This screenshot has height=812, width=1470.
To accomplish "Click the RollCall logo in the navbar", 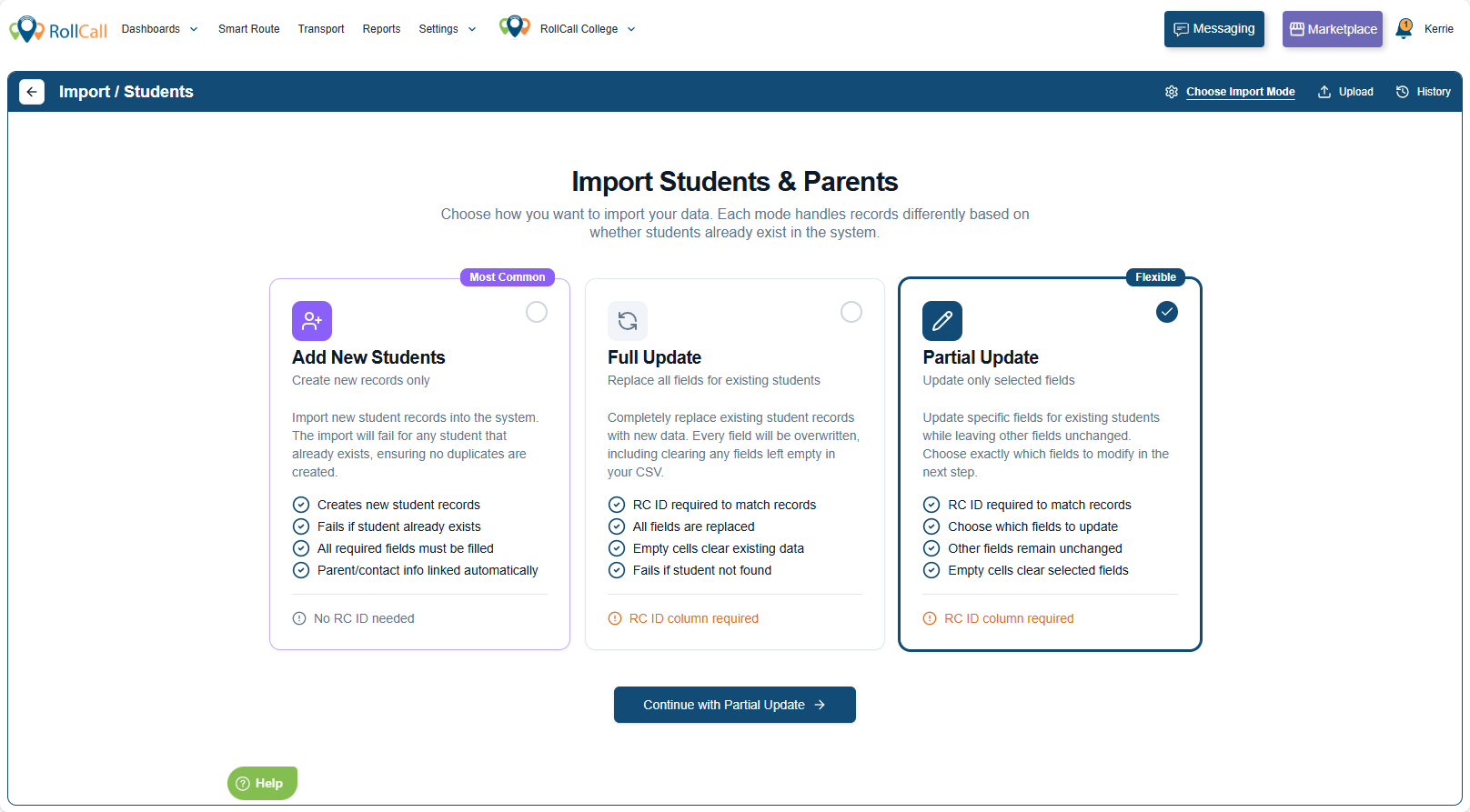I will click(58, 30).
